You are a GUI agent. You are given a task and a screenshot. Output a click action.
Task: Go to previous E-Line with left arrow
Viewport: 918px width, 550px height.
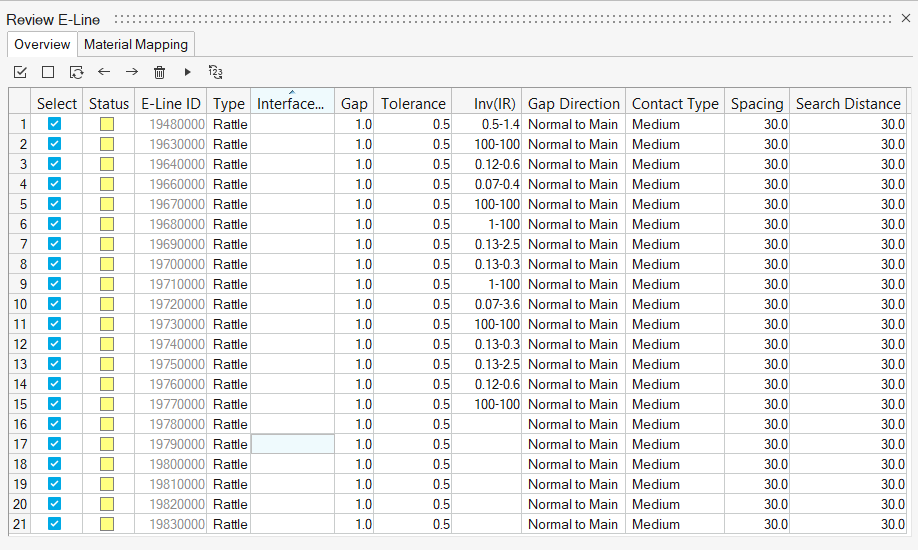(104, 72)
